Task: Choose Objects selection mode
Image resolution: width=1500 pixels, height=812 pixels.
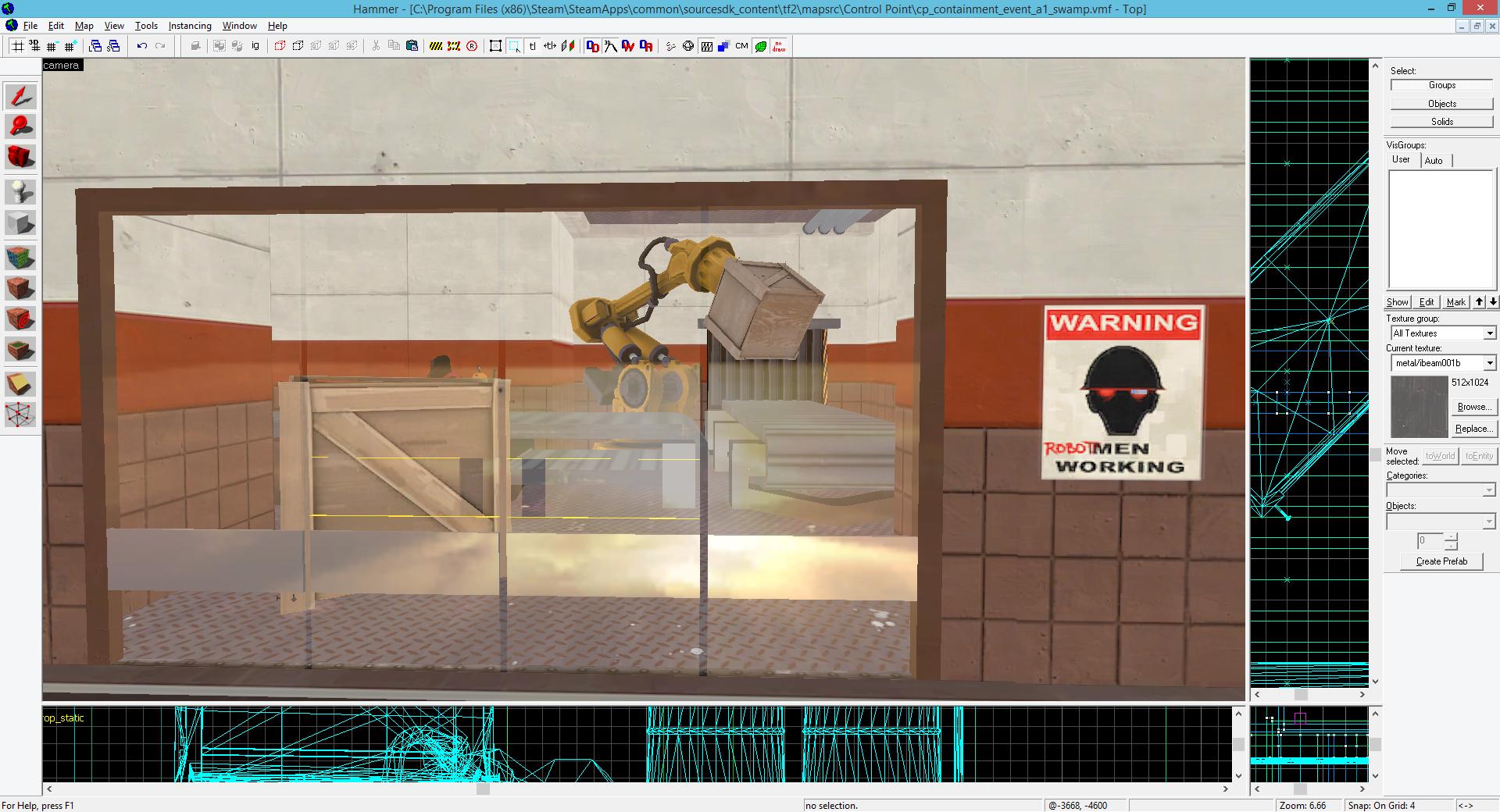Action: pyautogui.click(x=1442, y=103)
